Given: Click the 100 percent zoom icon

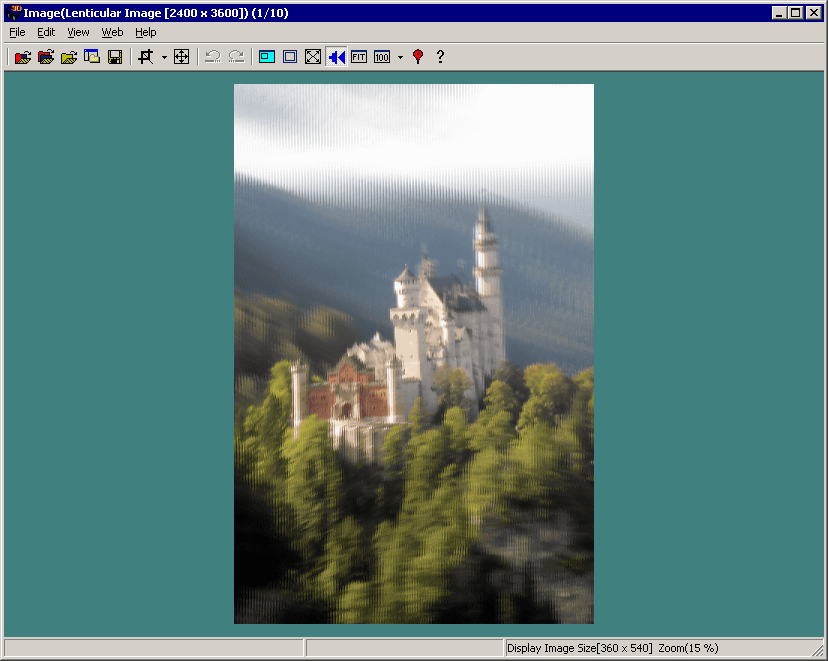Looking at the screenshot, I should tap(382, 56).
